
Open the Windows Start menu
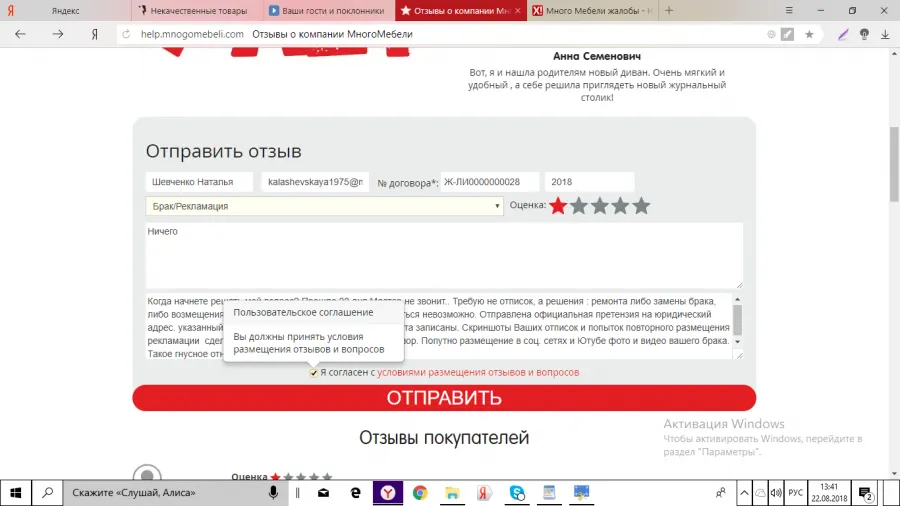point(15,493)
